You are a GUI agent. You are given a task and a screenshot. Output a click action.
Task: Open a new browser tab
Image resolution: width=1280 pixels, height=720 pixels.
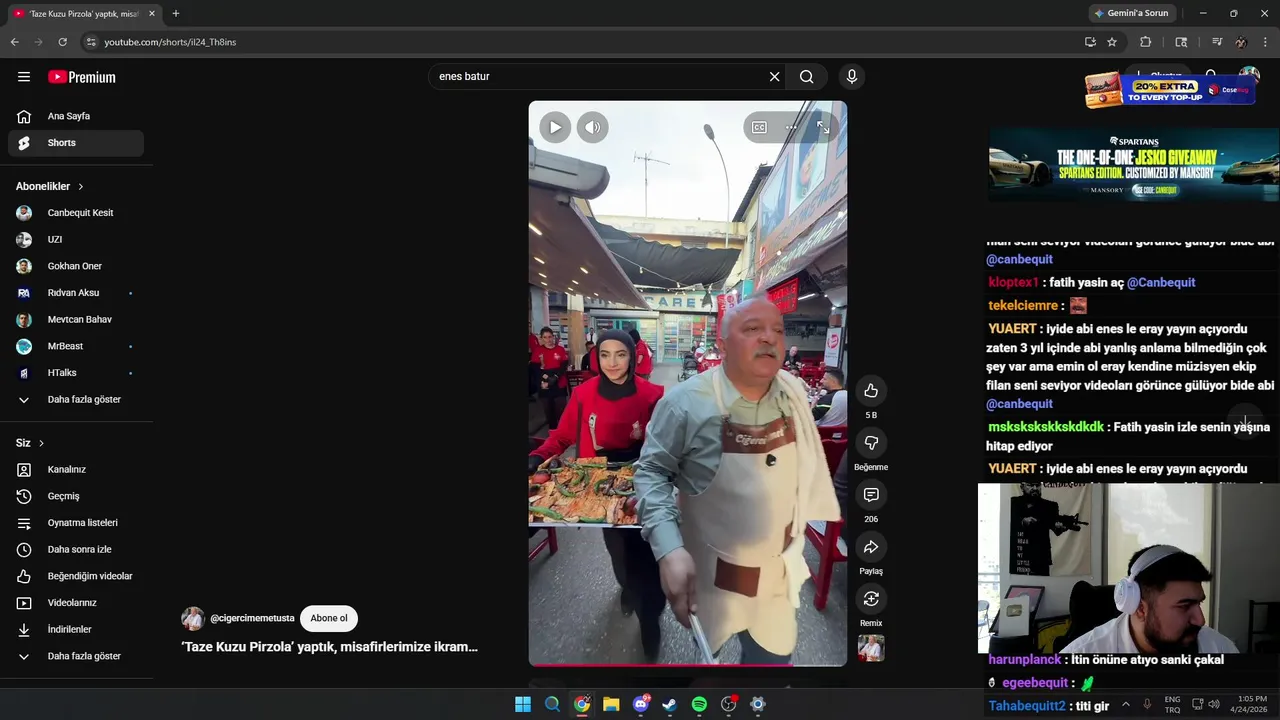click(x=176, y=14)
